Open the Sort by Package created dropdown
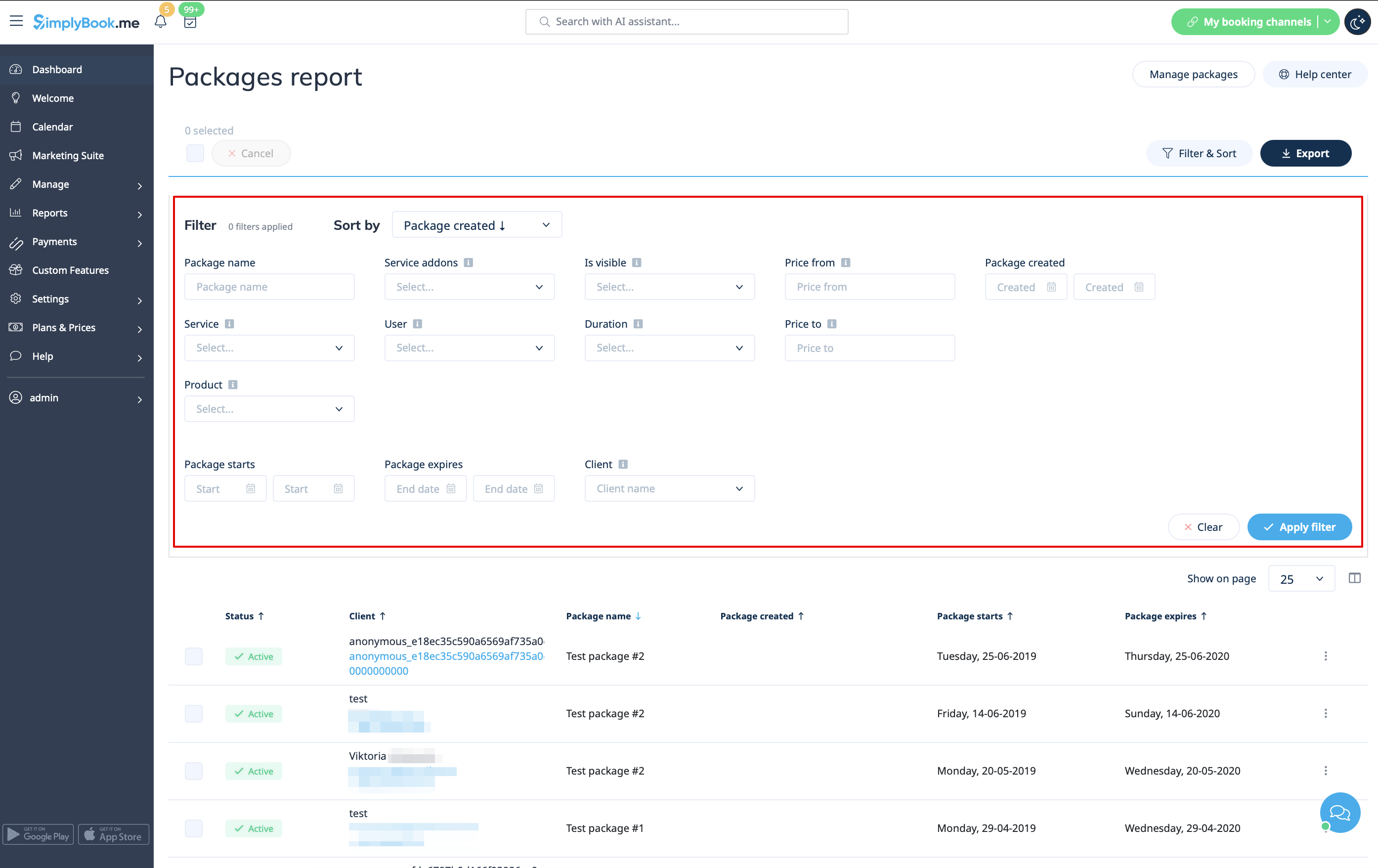This screenshot has width=1378, height=868. click(476, 225)
